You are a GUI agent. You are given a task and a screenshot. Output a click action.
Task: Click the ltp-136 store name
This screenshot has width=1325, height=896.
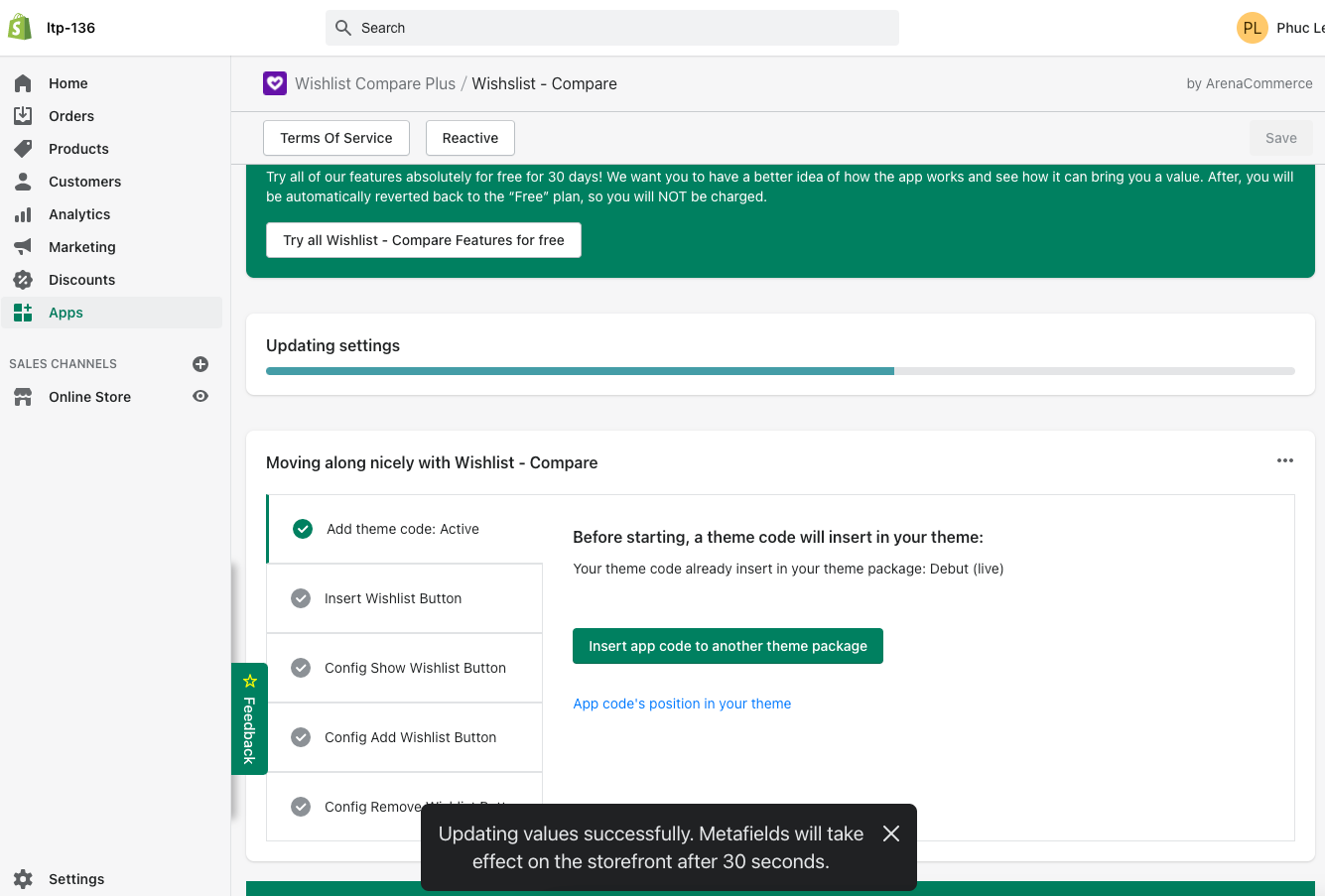(x=71, y=28)
